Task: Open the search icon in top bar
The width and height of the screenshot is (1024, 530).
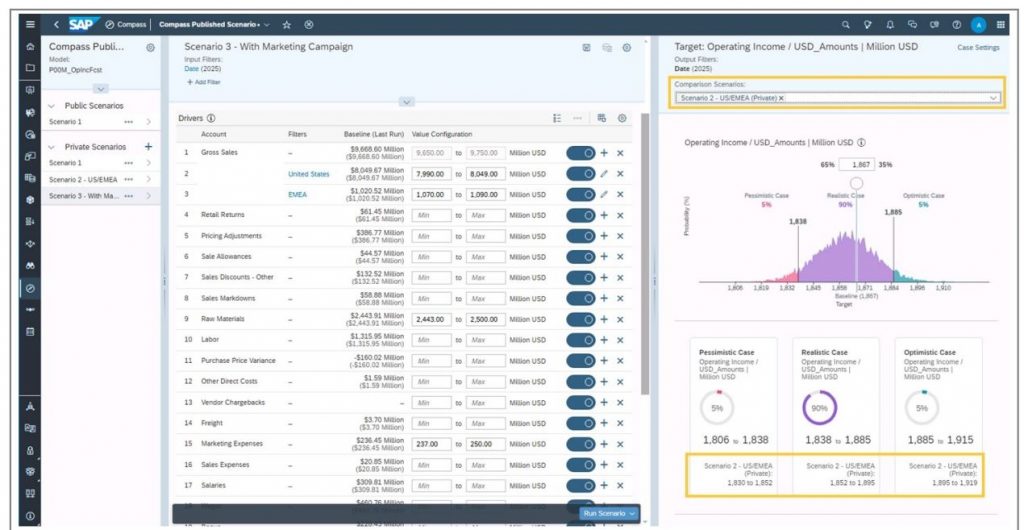Action: point(846,23)
